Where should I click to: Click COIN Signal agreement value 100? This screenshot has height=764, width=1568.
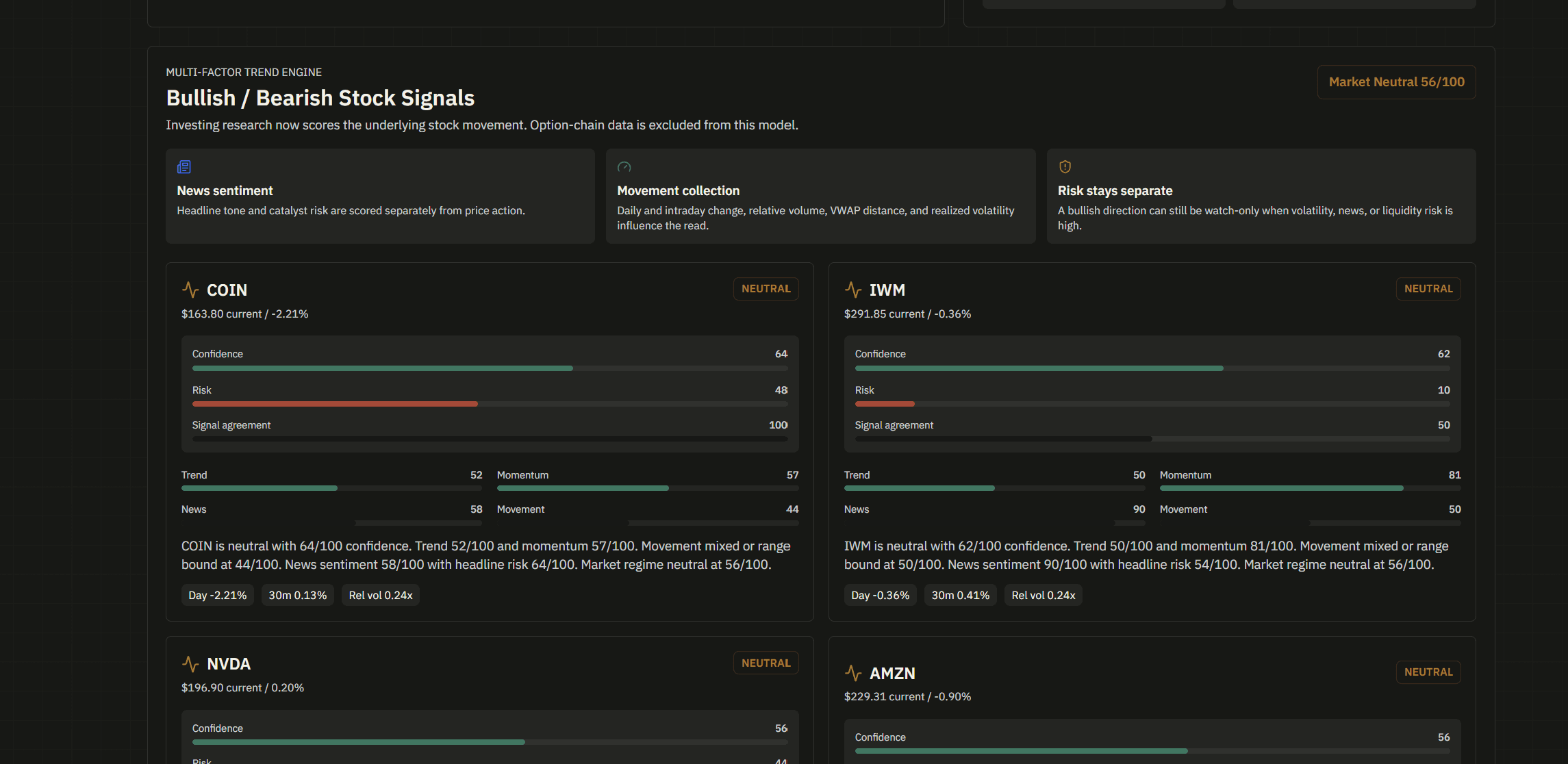[779, 425]
